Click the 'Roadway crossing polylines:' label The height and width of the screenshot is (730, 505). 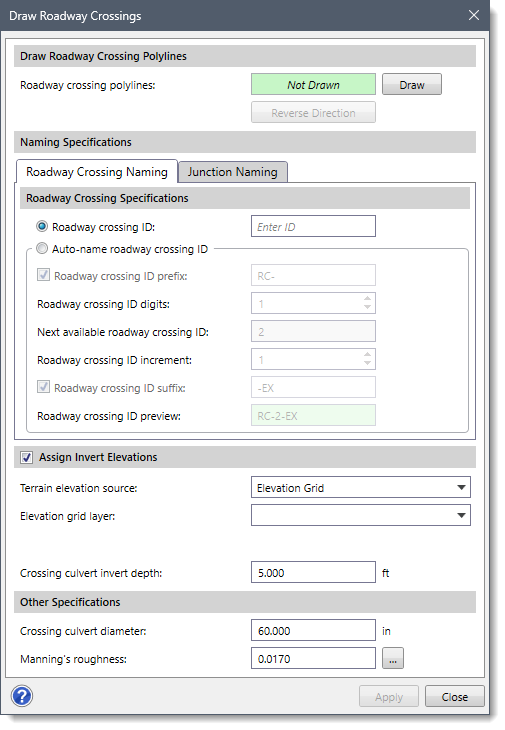point(88,85)
